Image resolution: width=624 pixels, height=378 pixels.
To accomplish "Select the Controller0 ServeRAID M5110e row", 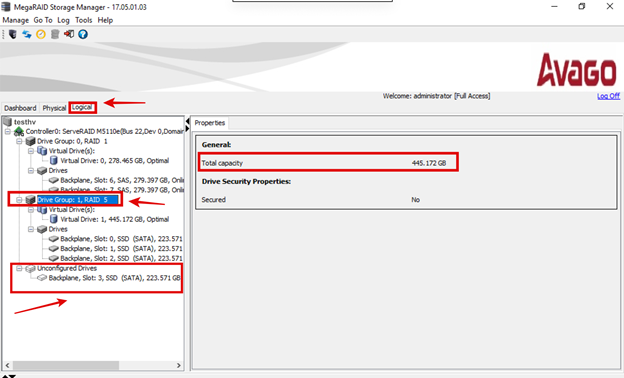I will click(x=104, y=131).
